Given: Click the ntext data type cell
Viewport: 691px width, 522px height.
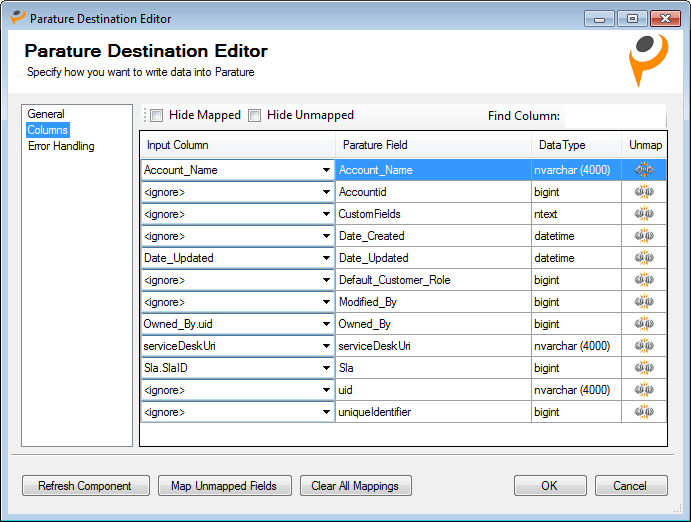Looking at the screenshot, I should pos(576,214).
